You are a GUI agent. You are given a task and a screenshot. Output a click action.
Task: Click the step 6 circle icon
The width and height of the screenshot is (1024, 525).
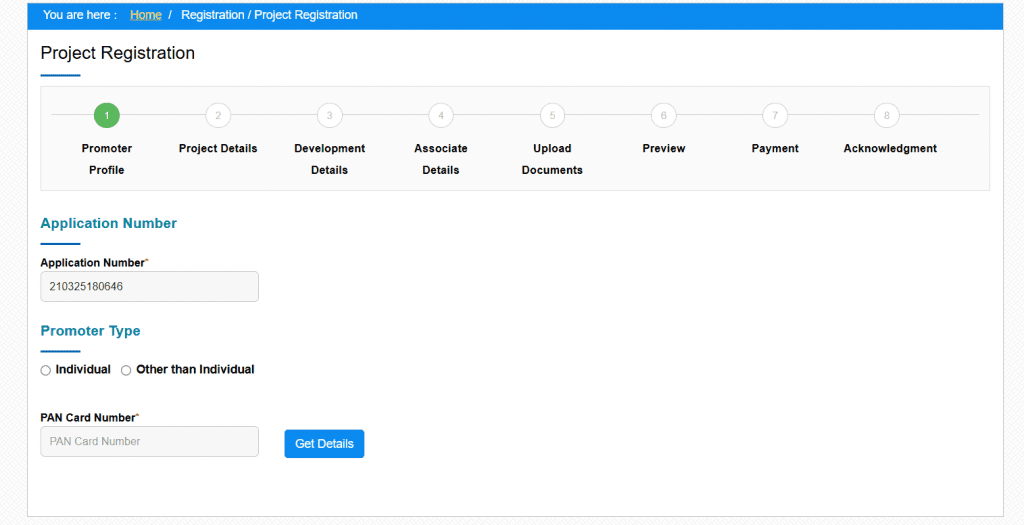663,116
